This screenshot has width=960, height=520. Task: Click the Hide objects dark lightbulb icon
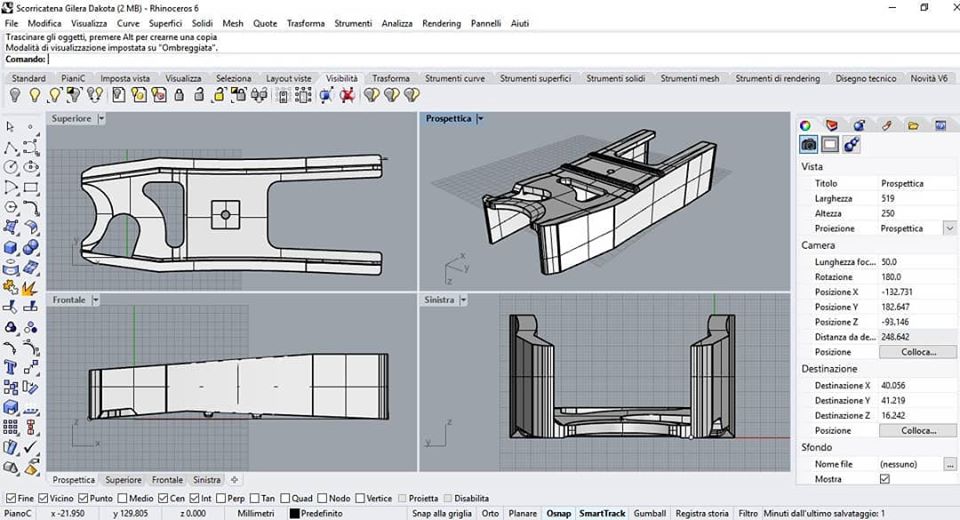15,95
